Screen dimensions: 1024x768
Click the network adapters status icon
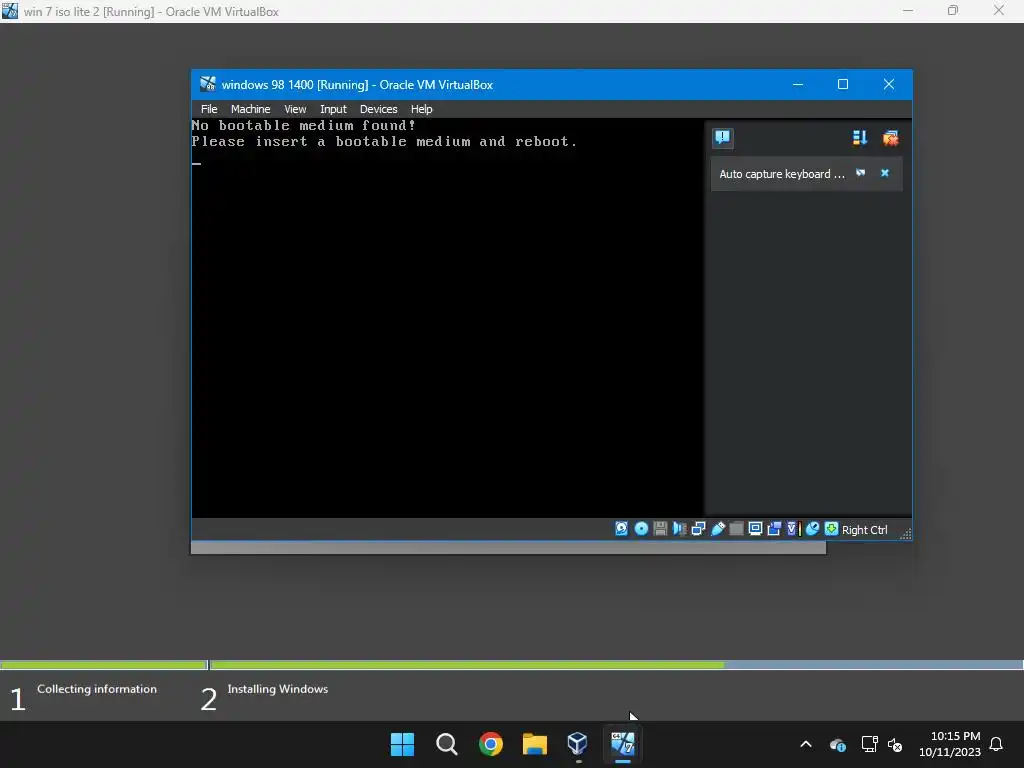click(x=698, y=529)
